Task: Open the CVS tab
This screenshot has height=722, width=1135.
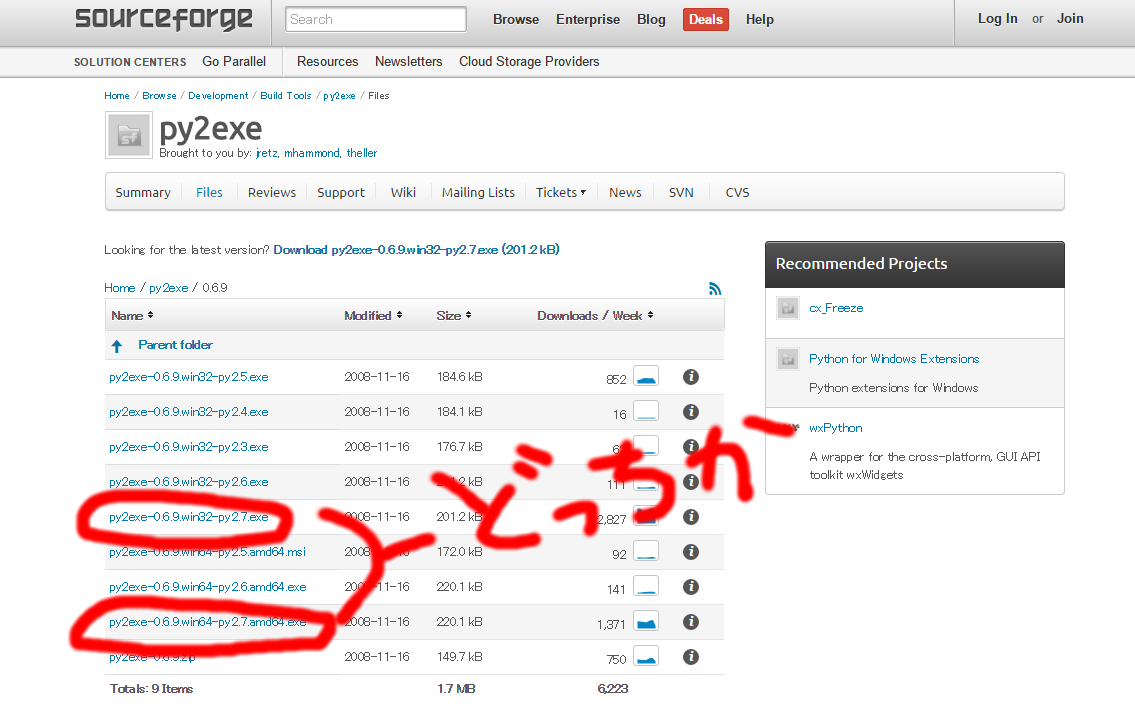Action: (737, 193)
